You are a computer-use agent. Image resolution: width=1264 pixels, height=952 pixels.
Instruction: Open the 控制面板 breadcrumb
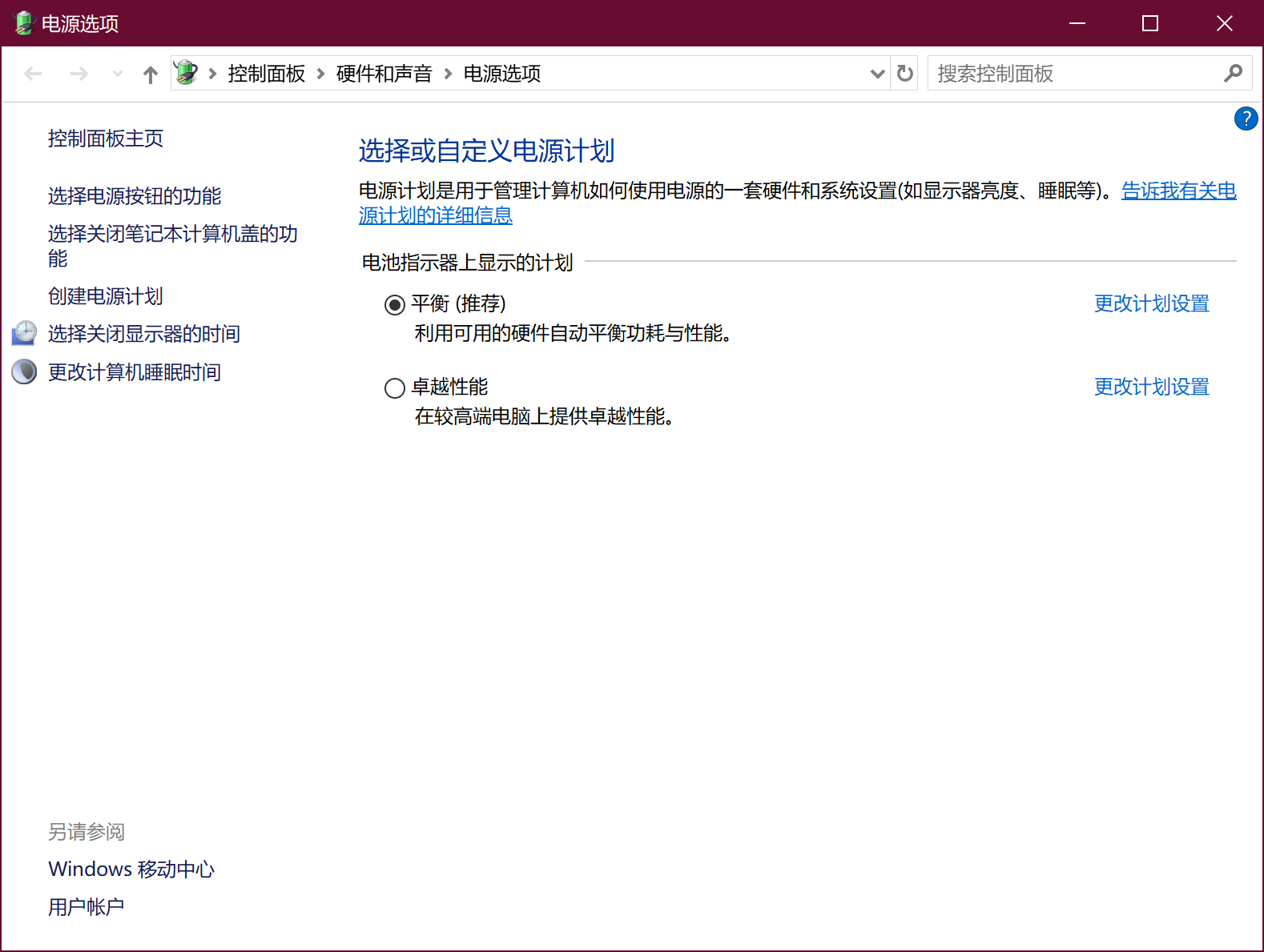266,74
